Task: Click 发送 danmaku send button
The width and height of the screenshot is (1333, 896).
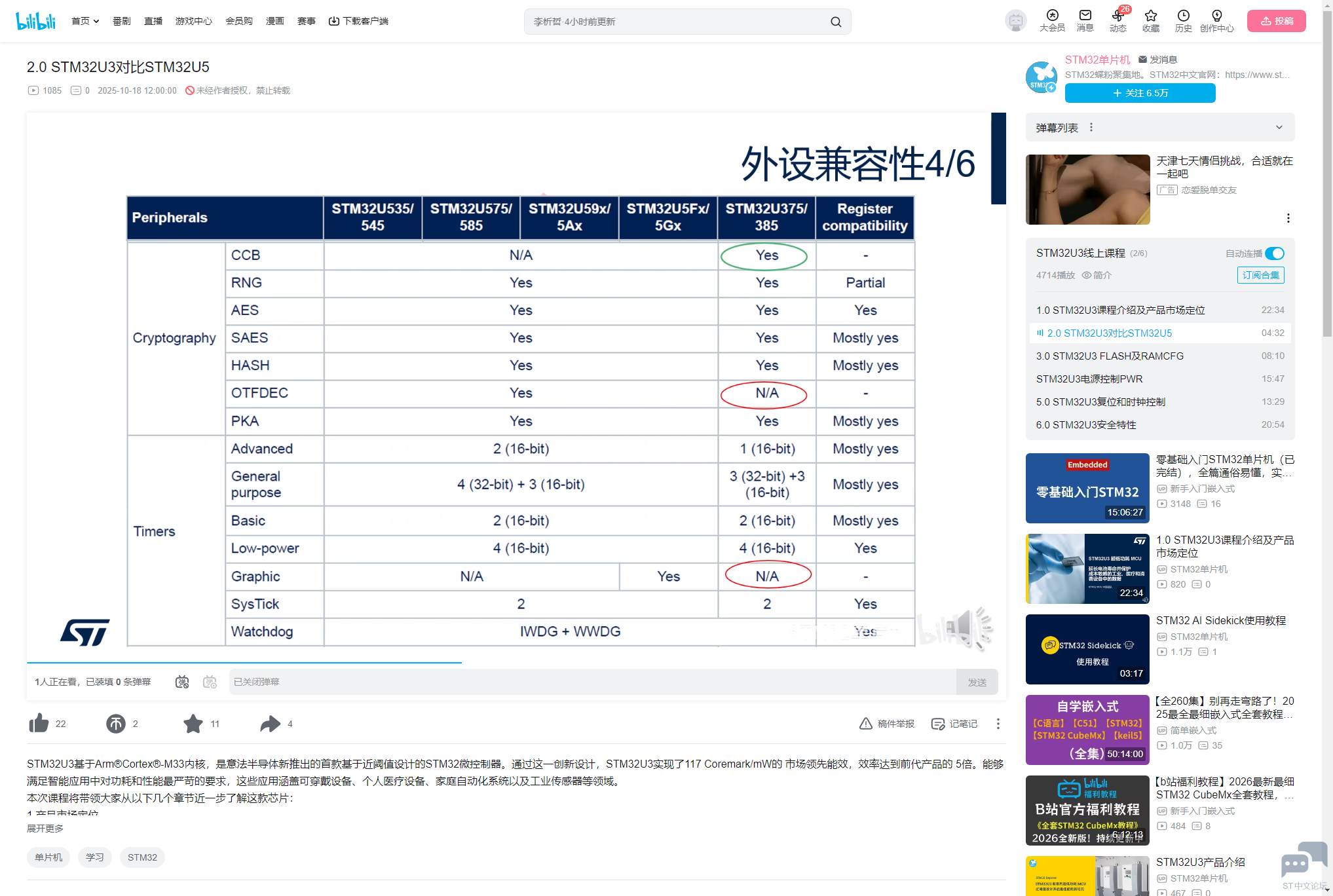Action: [x=977, y=682]
